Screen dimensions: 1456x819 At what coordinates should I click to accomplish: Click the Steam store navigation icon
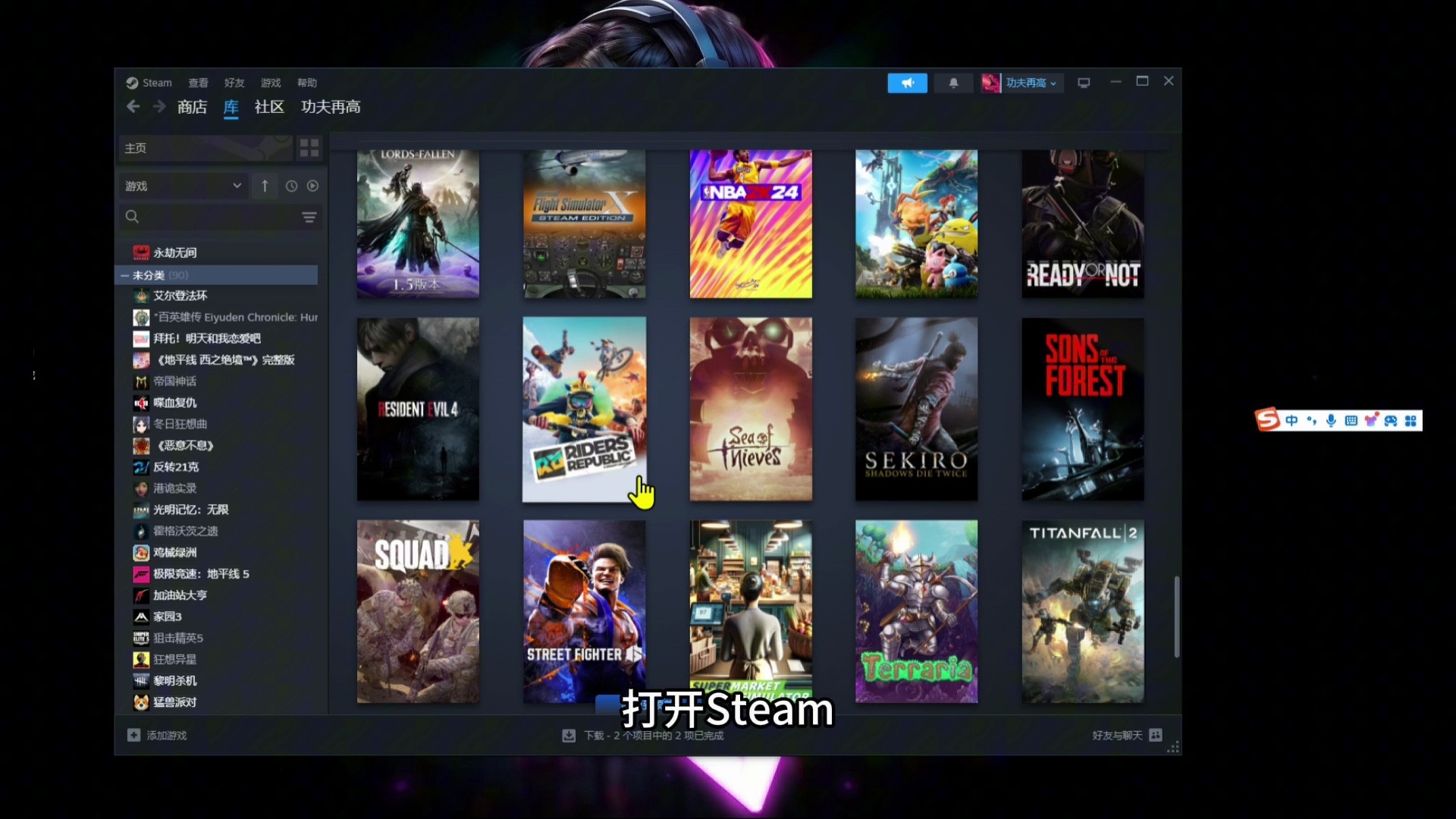click(190, 107)
